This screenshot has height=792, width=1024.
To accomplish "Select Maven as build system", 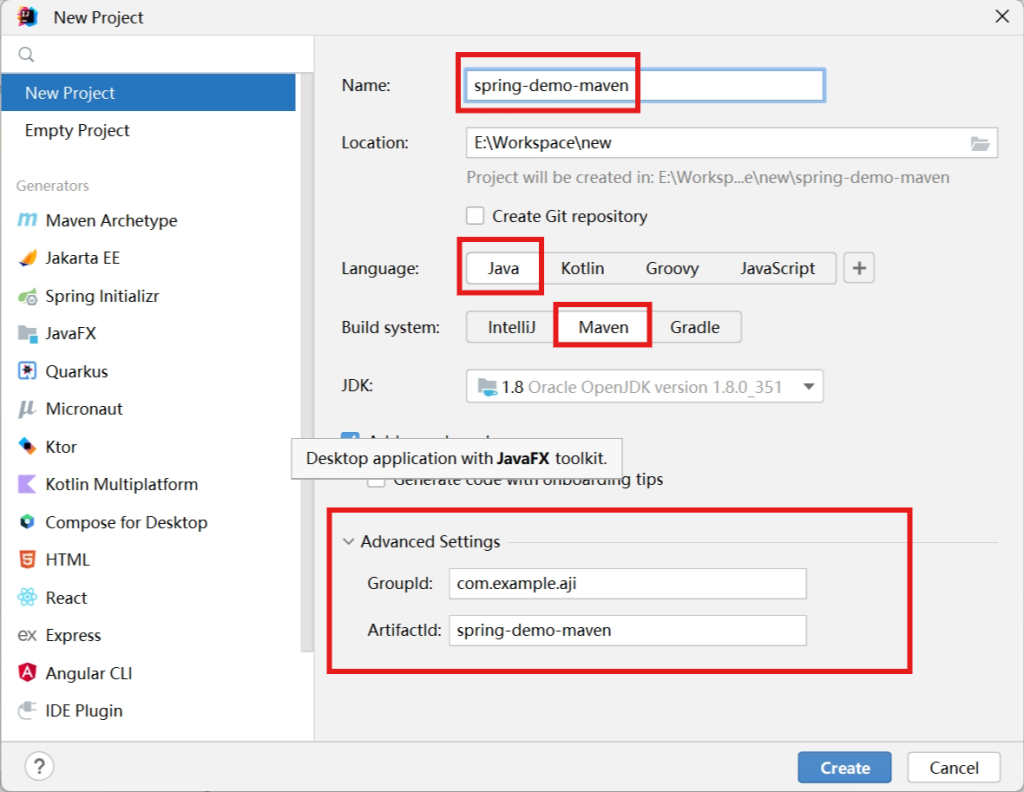I will coord(603,327).
